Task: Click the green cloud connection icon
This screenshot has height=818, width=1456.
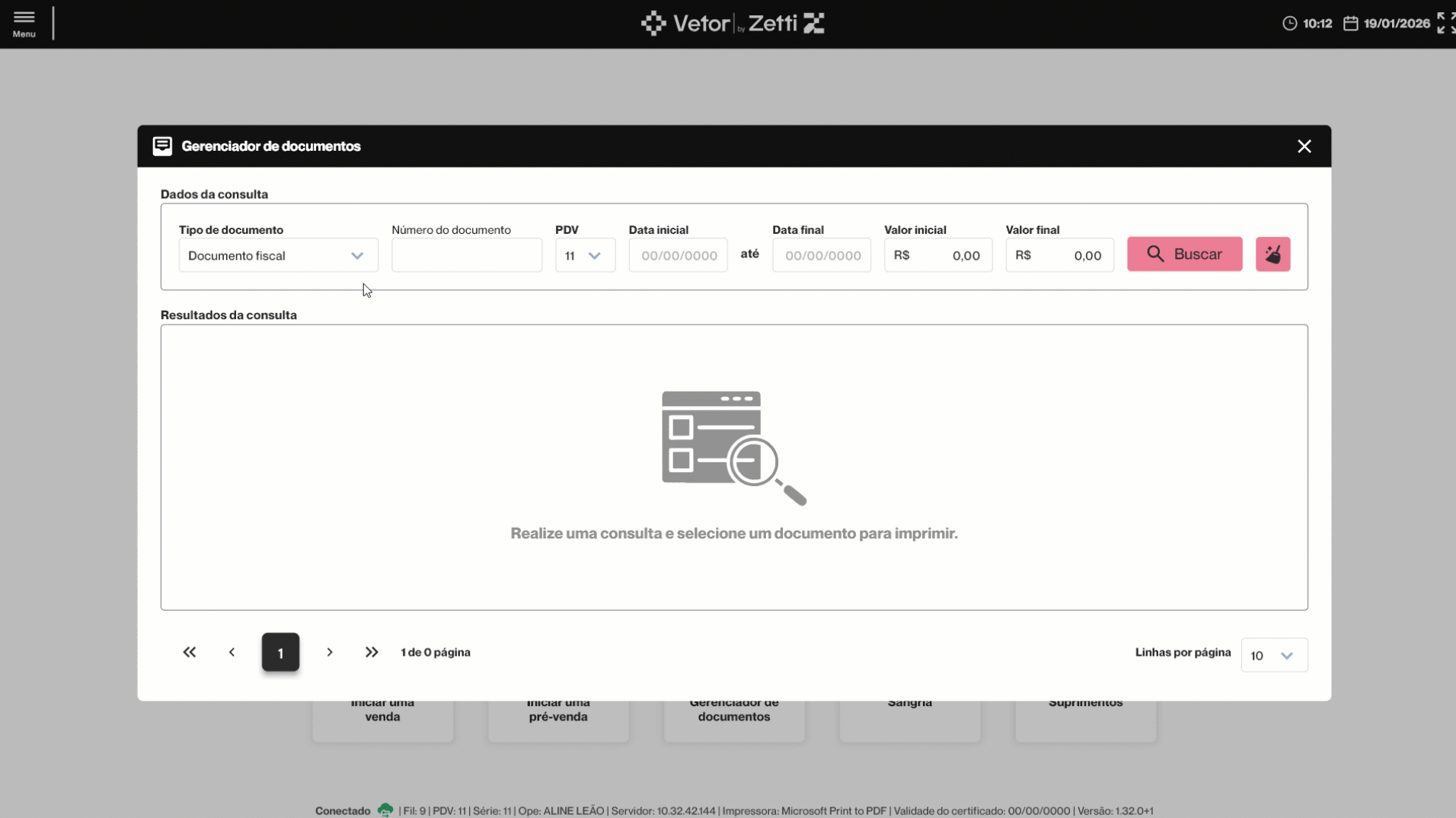Action: point(385,810)
